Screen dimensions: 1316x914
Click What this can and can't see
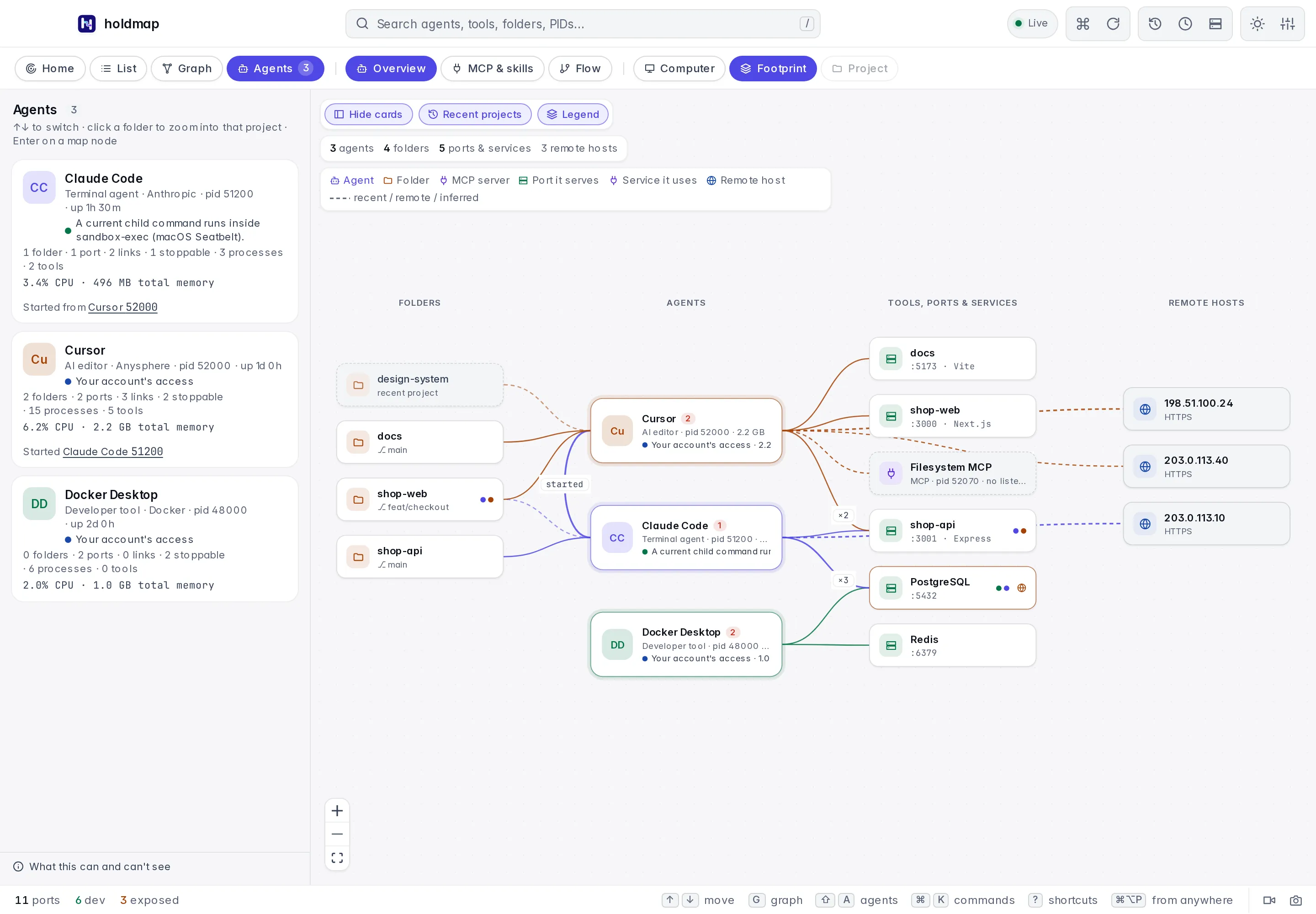(100, 866)
